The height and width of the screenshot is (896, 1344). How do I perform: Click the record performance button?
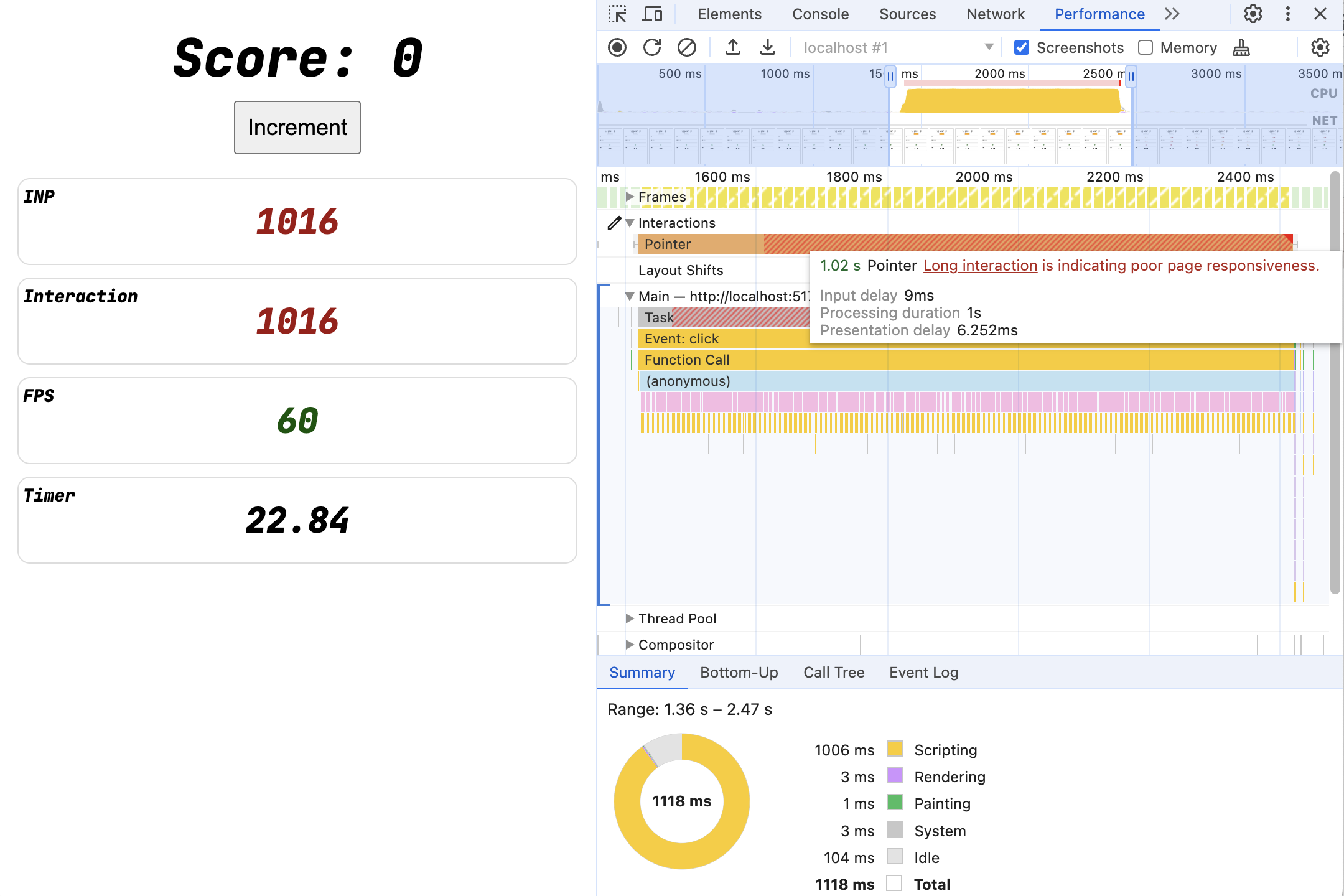617,47
